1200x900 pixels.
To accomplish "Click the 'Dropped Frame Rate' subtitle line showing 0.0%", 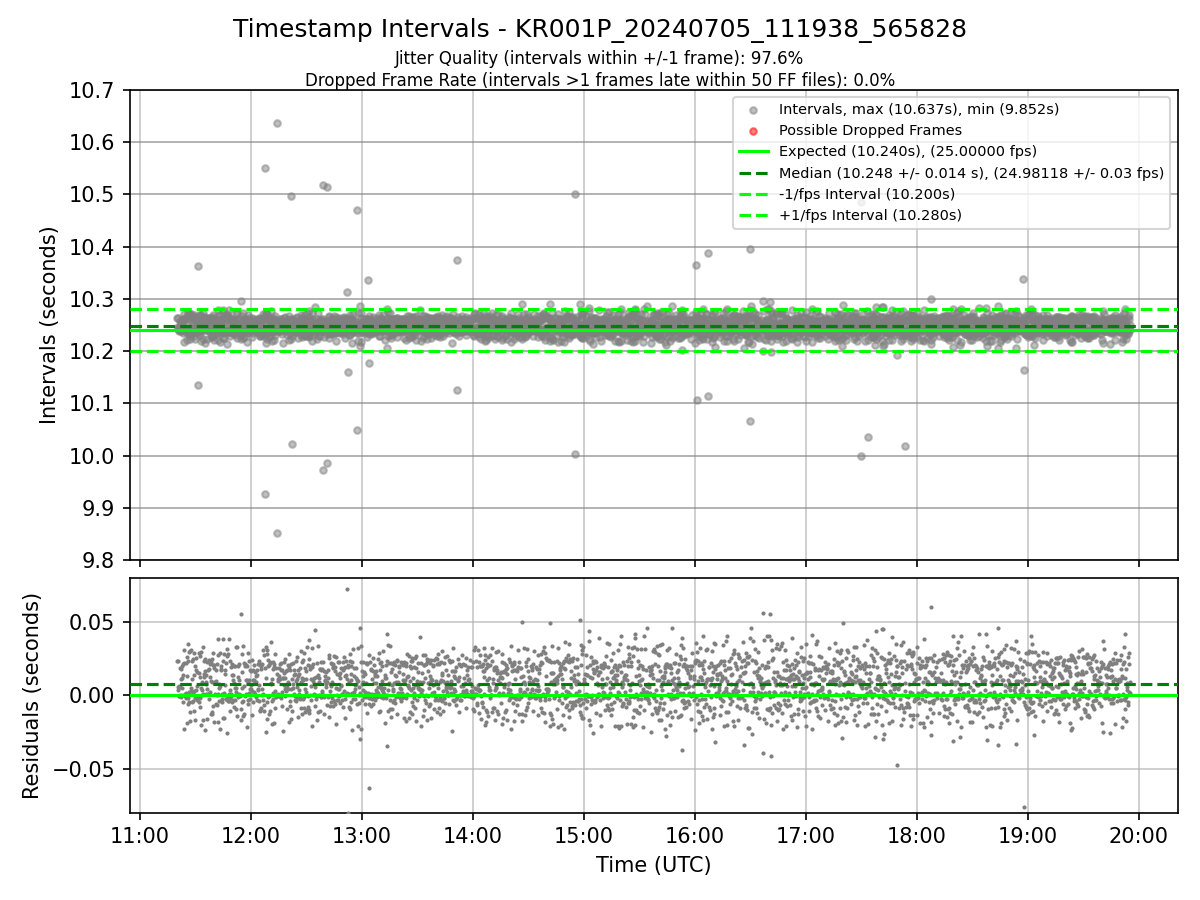I will [600, 79].
